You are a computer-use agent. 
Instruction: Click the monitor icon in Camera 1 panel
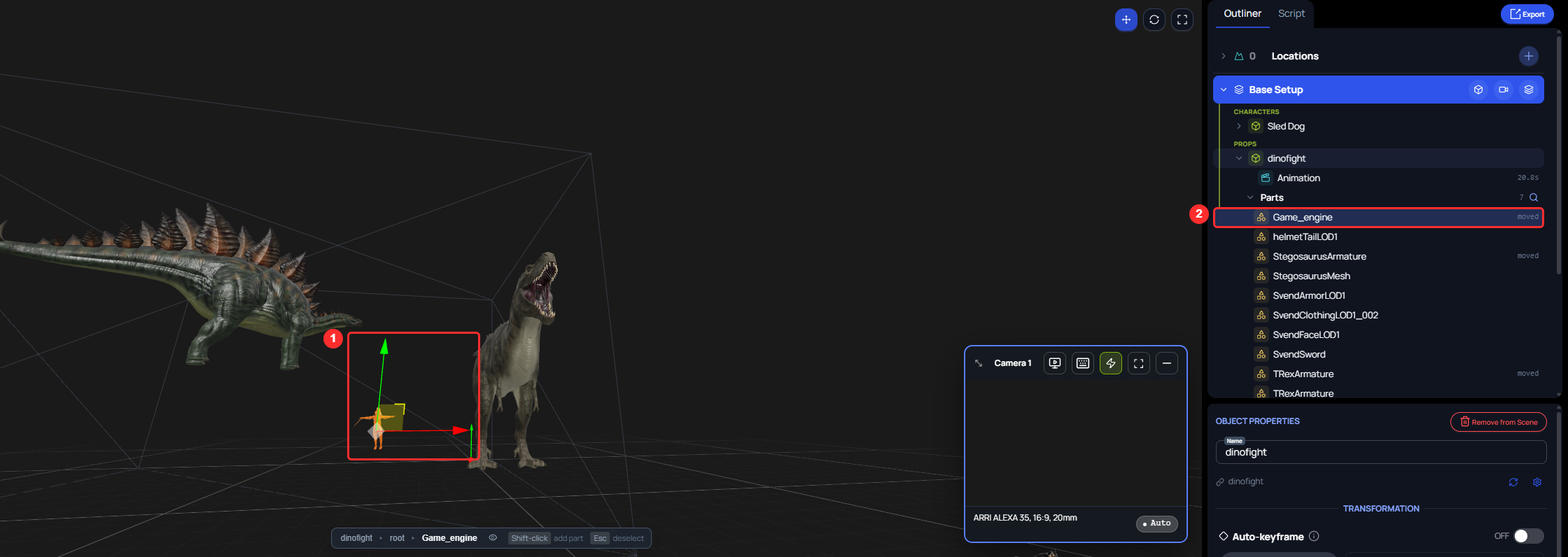pyautogui.click(x=1055, y=363)
